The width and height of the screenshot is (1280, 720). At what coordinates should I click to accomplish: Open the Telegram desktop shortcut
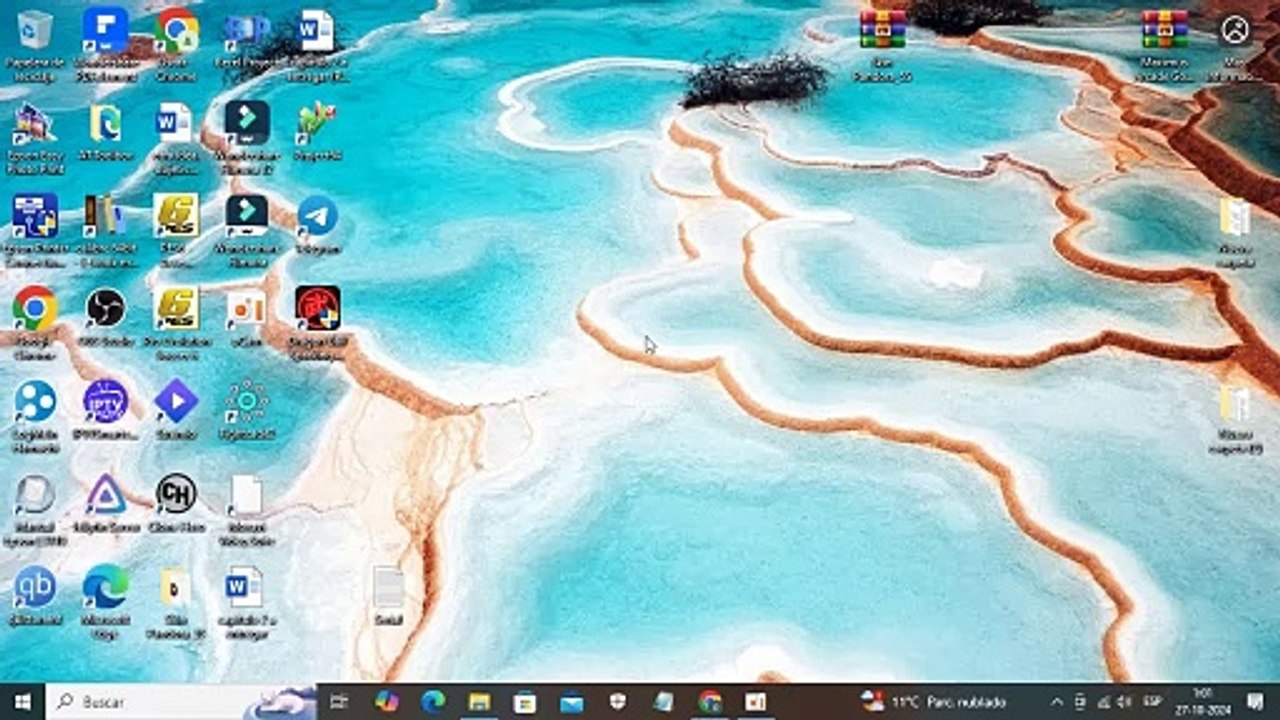[x=317, y=217]
